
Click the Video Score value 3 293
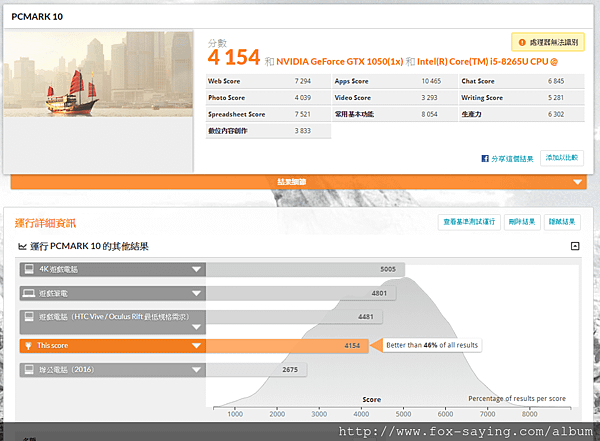click(429, 98)
